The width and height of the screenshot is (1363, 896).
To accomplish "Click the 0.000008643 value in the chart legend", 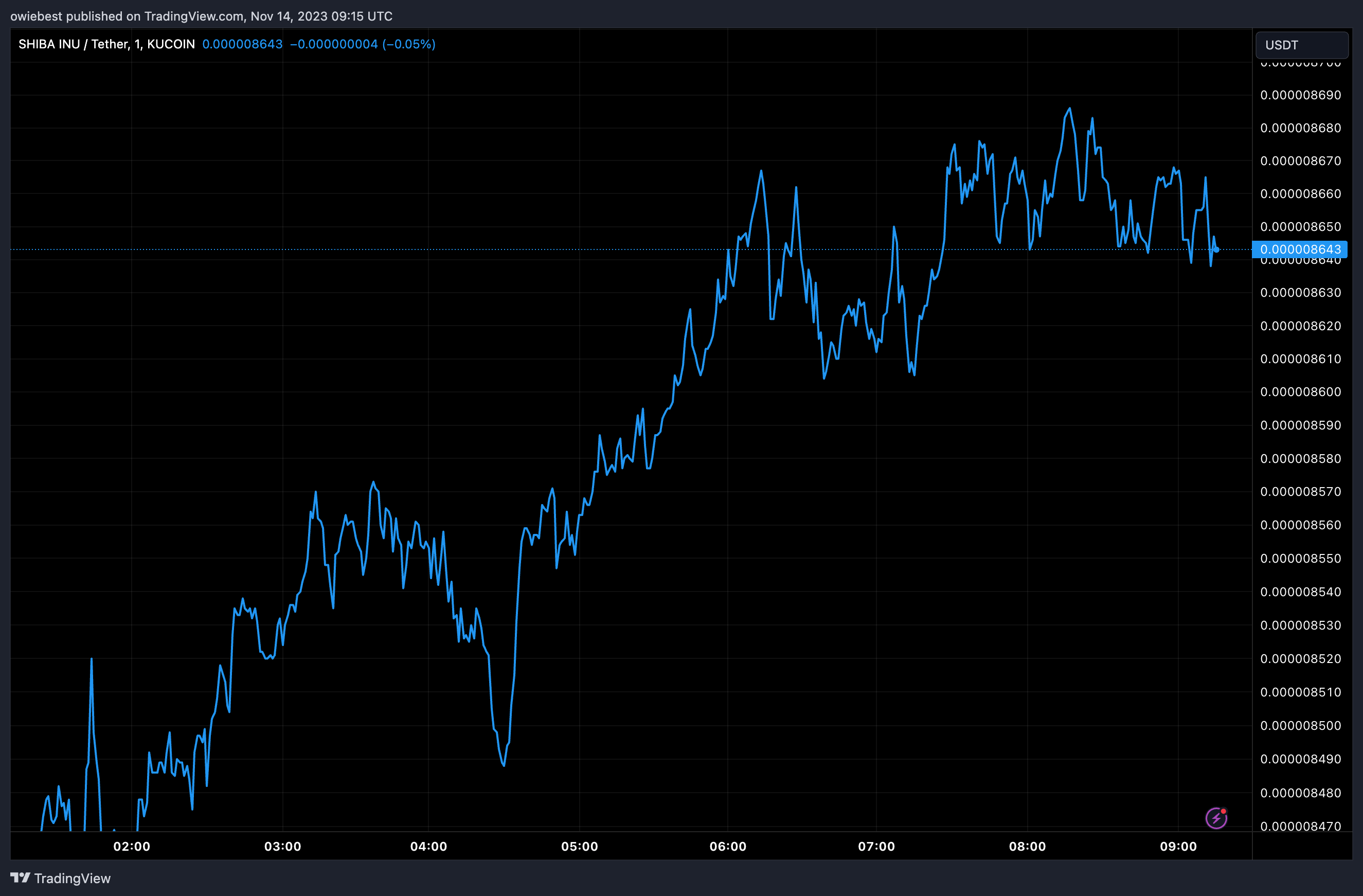I will [x=242, y=44].
